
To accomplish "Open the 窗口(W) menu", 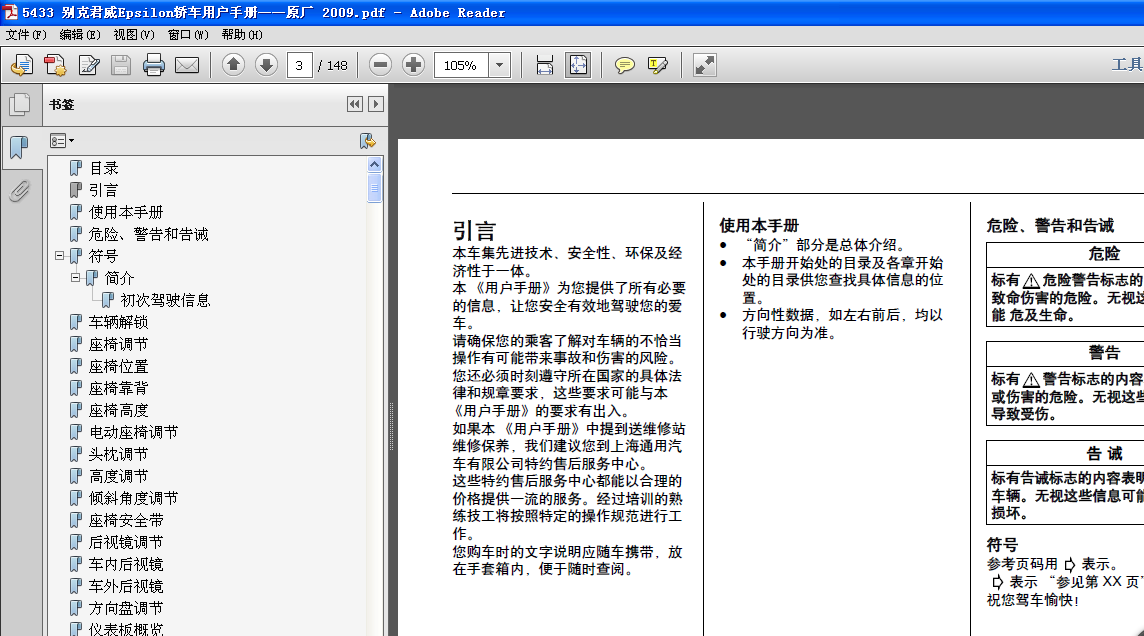I will coord(188,34).
